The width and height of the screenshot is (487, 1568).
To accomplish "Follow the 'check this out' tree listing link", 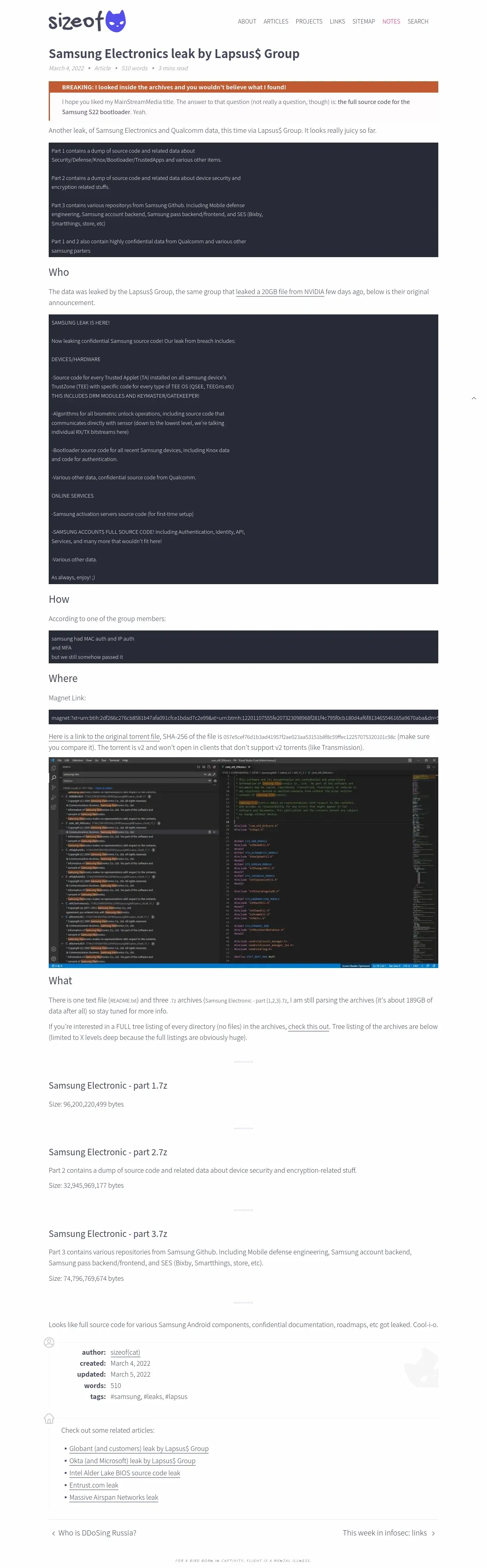I will [308, 1026].
